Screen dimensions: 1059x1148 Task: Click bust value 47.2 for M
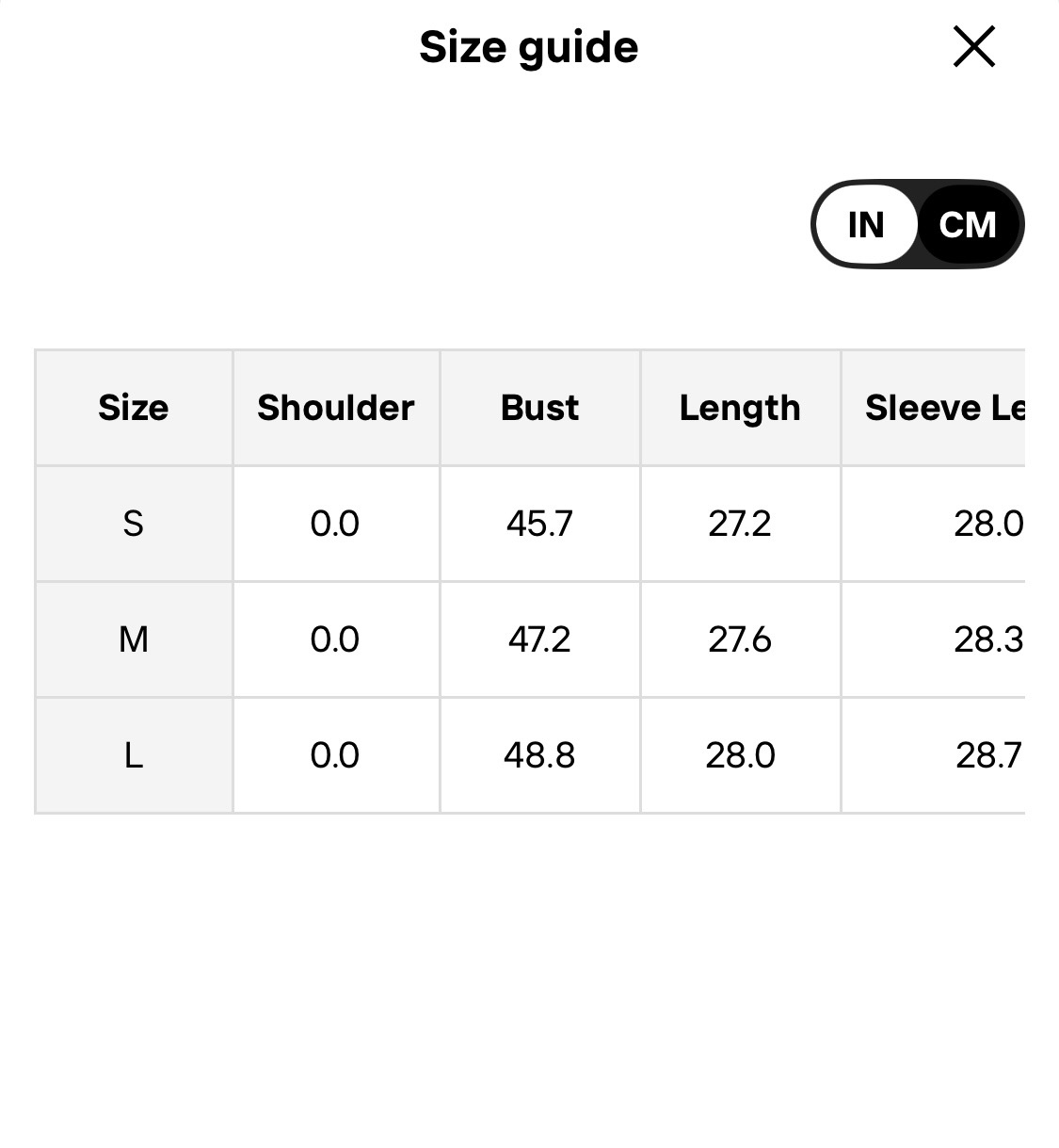pyautogui.click(x=539, y=639)
